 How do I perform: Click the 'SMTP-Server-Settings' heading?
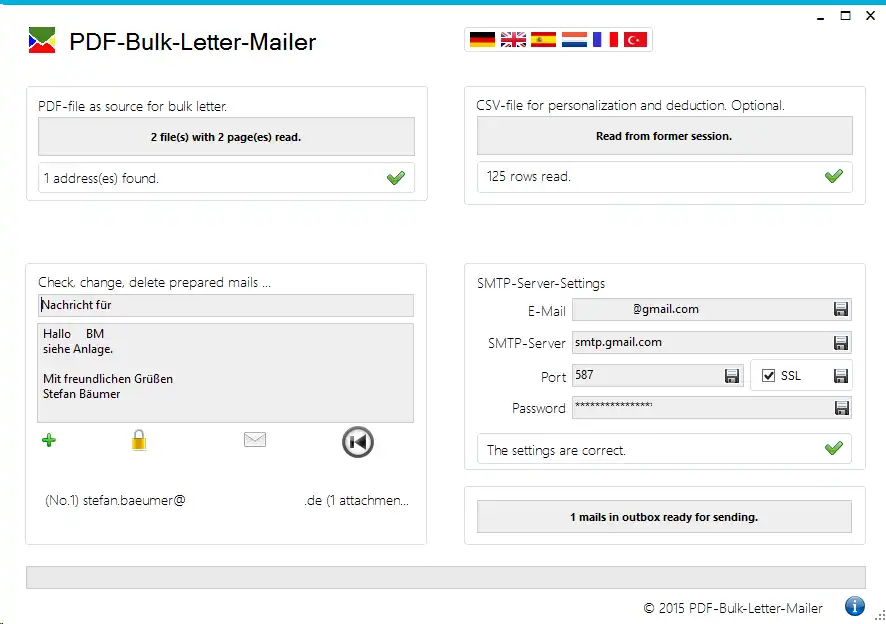(541, 283)
